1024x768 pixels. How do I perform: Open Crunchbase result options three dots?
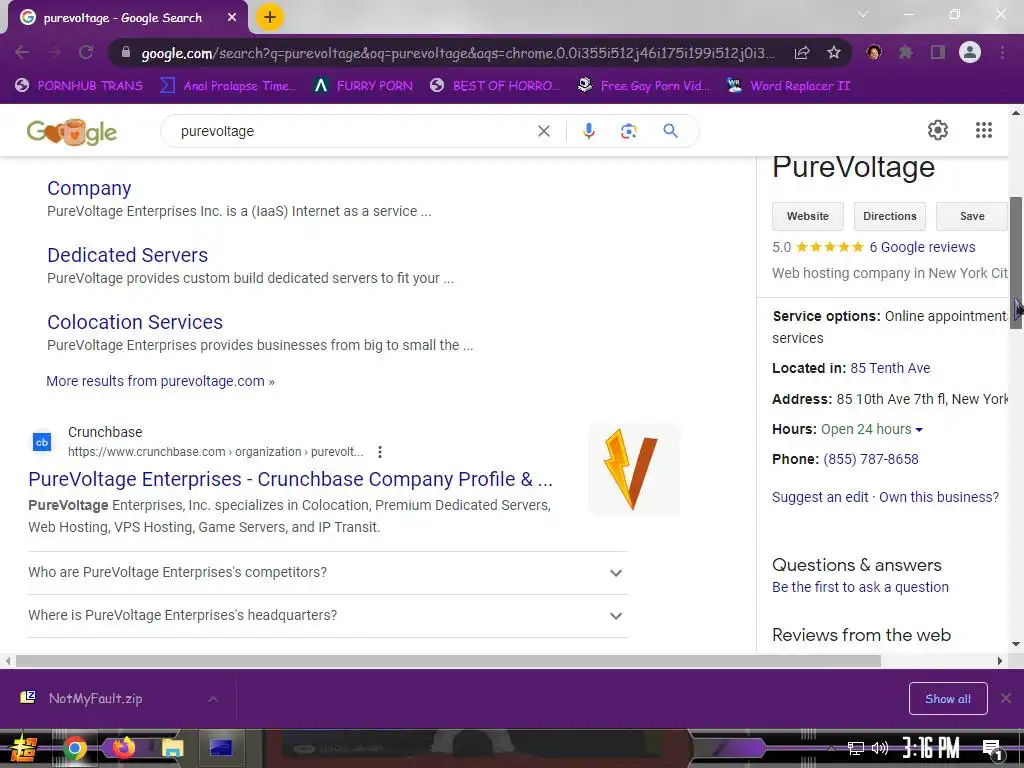point(379,452)
